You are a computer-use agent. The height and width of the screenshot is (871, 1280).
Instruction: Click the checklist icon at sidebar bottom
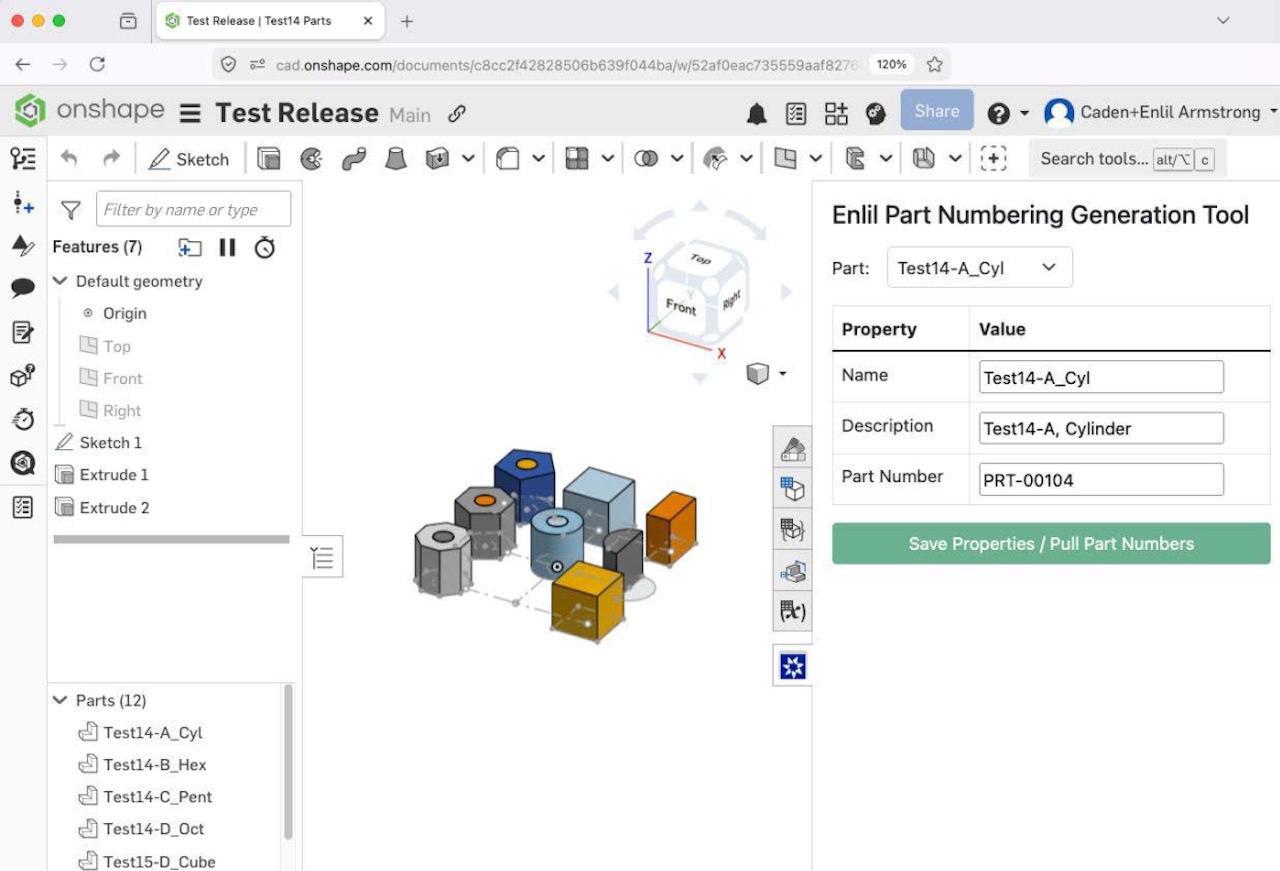click(x=23, y=507)
